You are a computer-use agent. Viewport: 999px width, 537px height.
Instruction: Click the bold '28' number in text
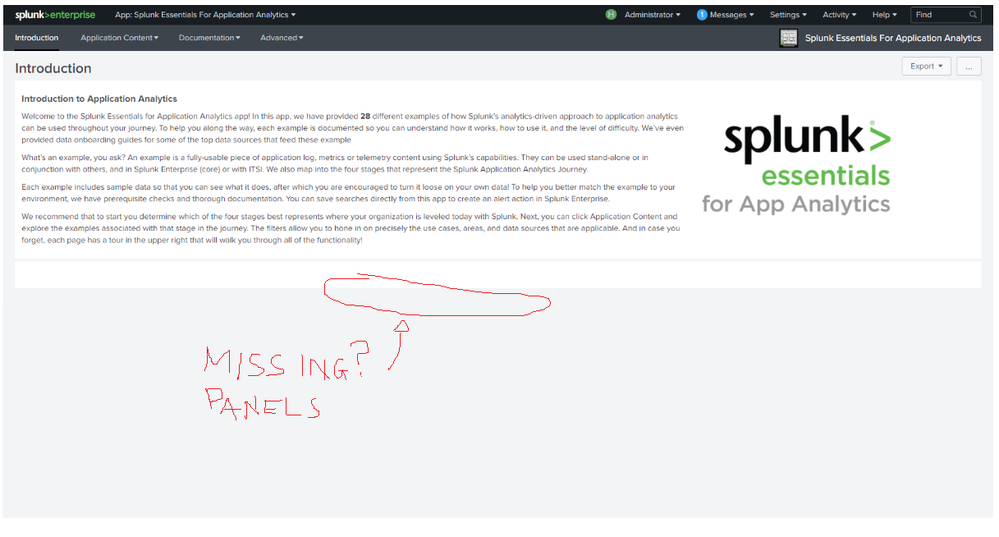coord(365,116)
